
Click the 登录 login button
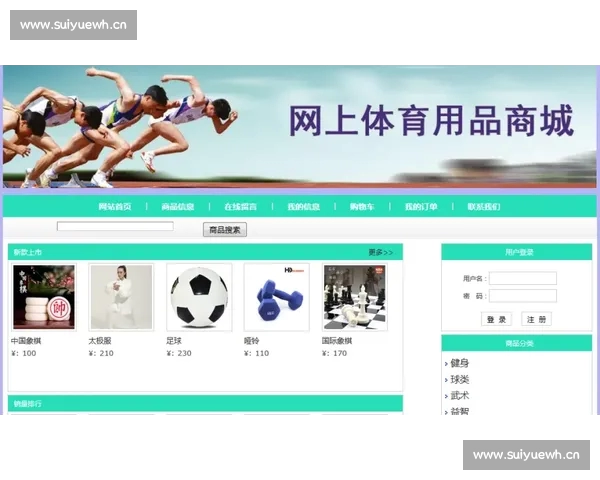coord(496,319)
